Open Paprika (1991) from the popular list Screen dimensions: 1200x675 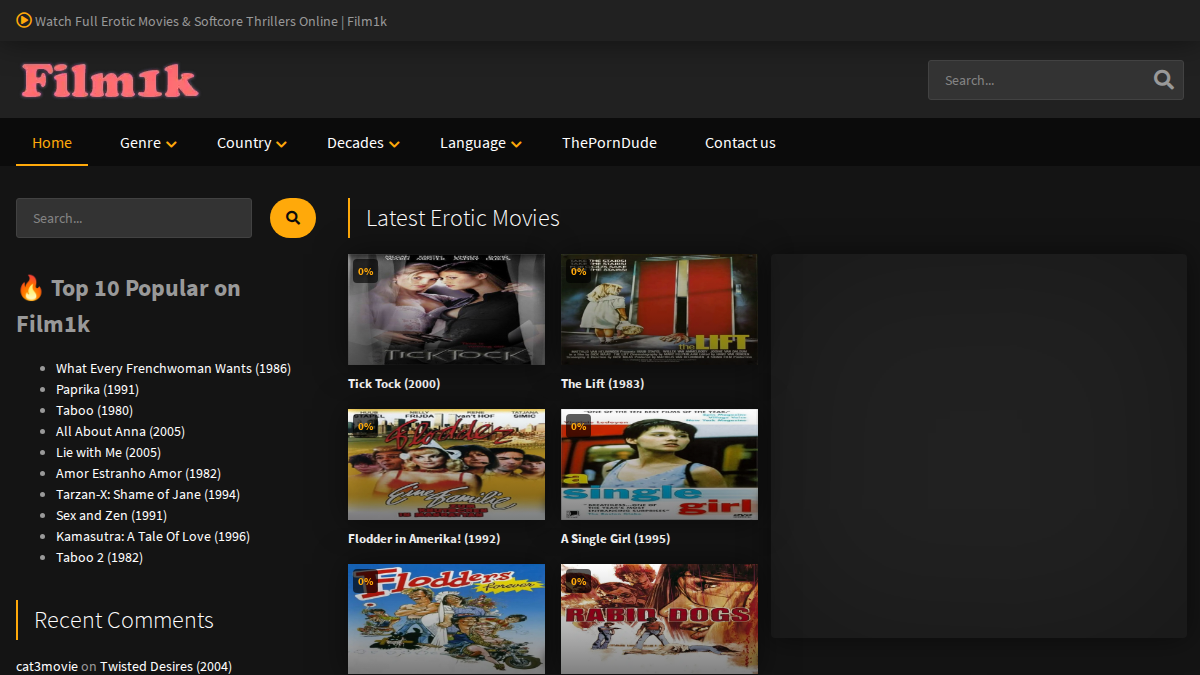97,389
